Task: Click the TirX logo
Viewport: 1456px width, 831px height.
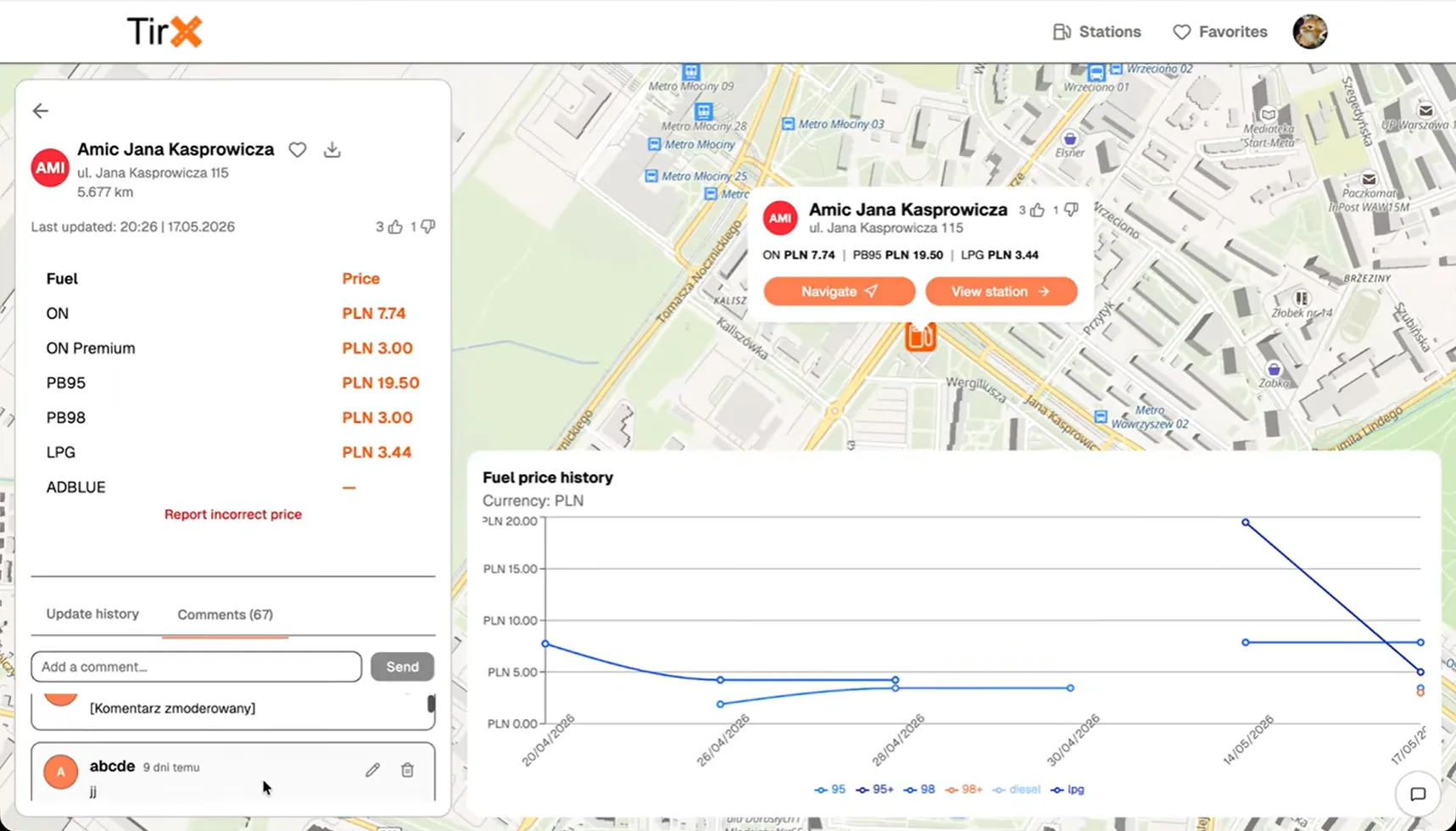Action: tap(165, 31)
